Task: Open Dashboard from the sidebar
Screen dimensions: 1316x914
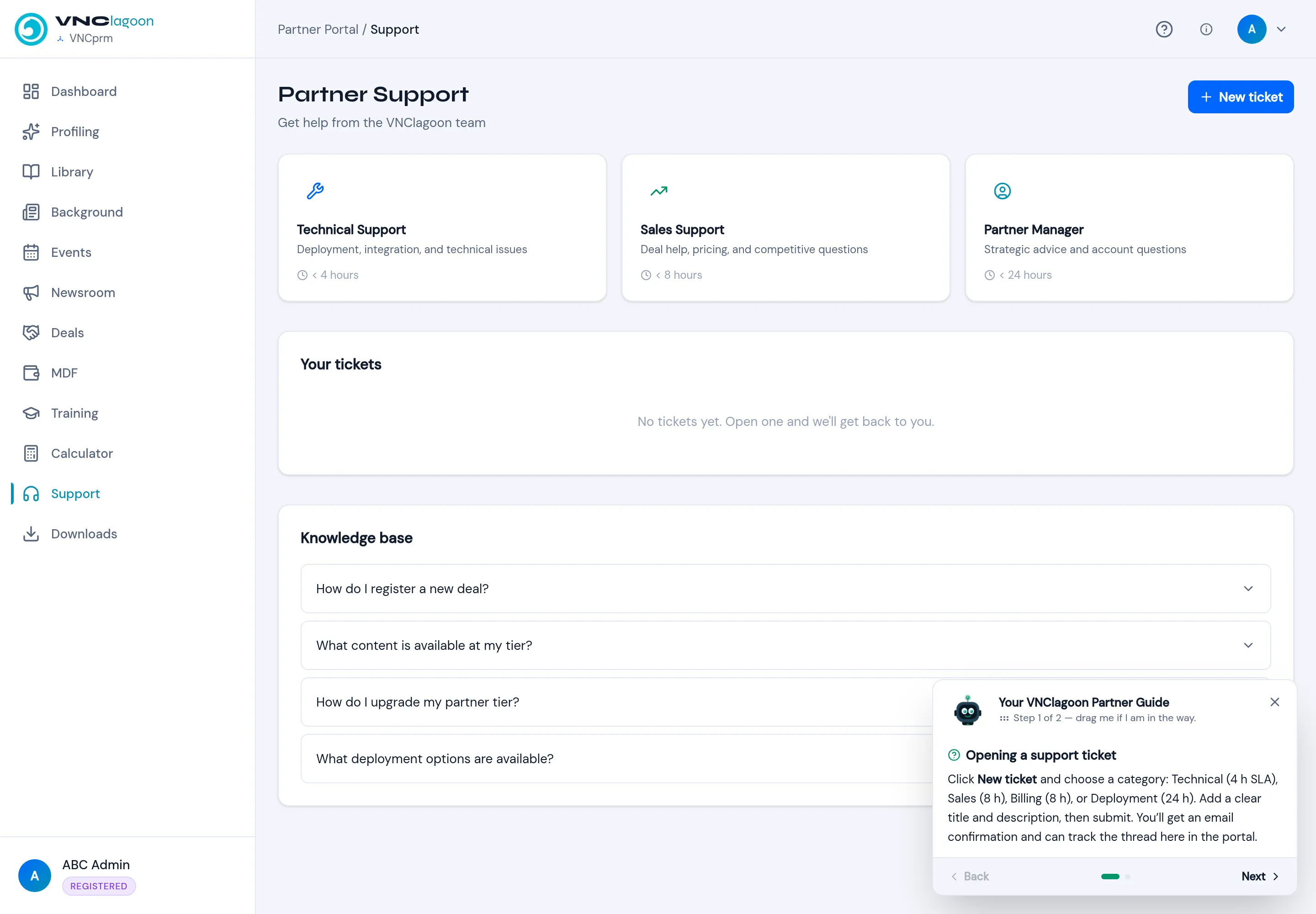Action: 84,92
